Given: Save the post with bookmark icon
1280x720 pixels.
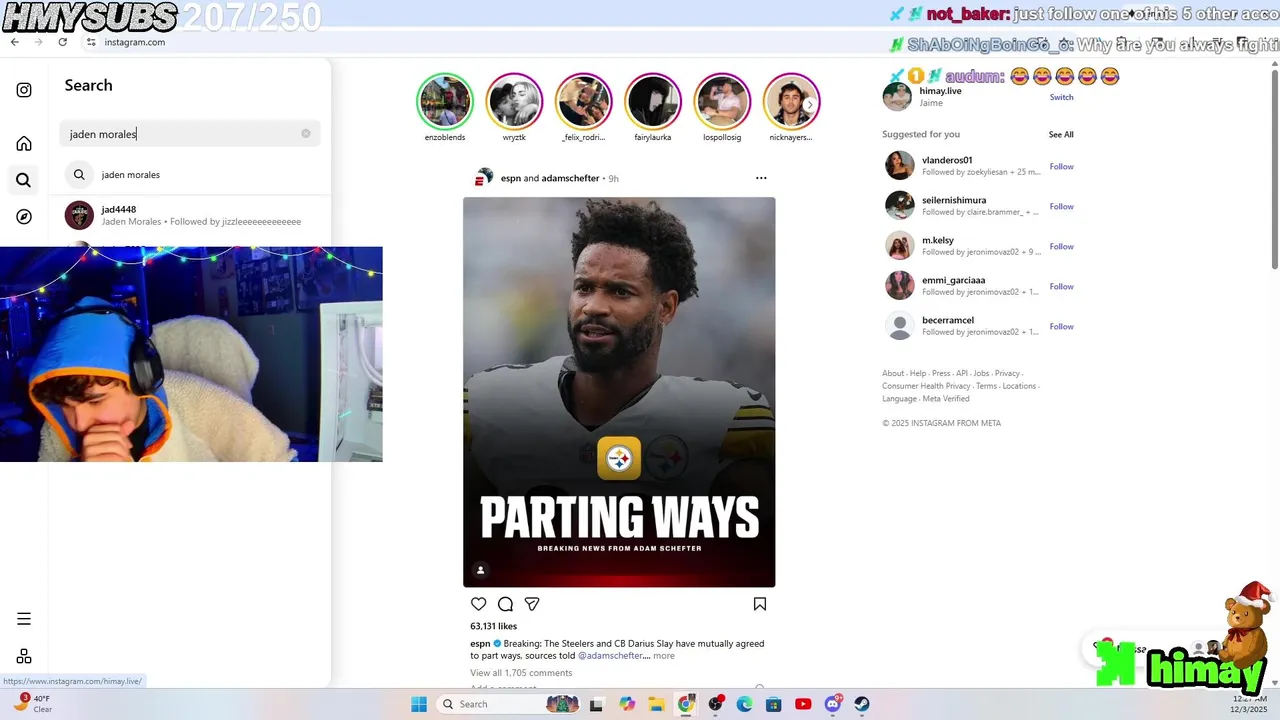Looking at the screenshot, I should (760, 604).
